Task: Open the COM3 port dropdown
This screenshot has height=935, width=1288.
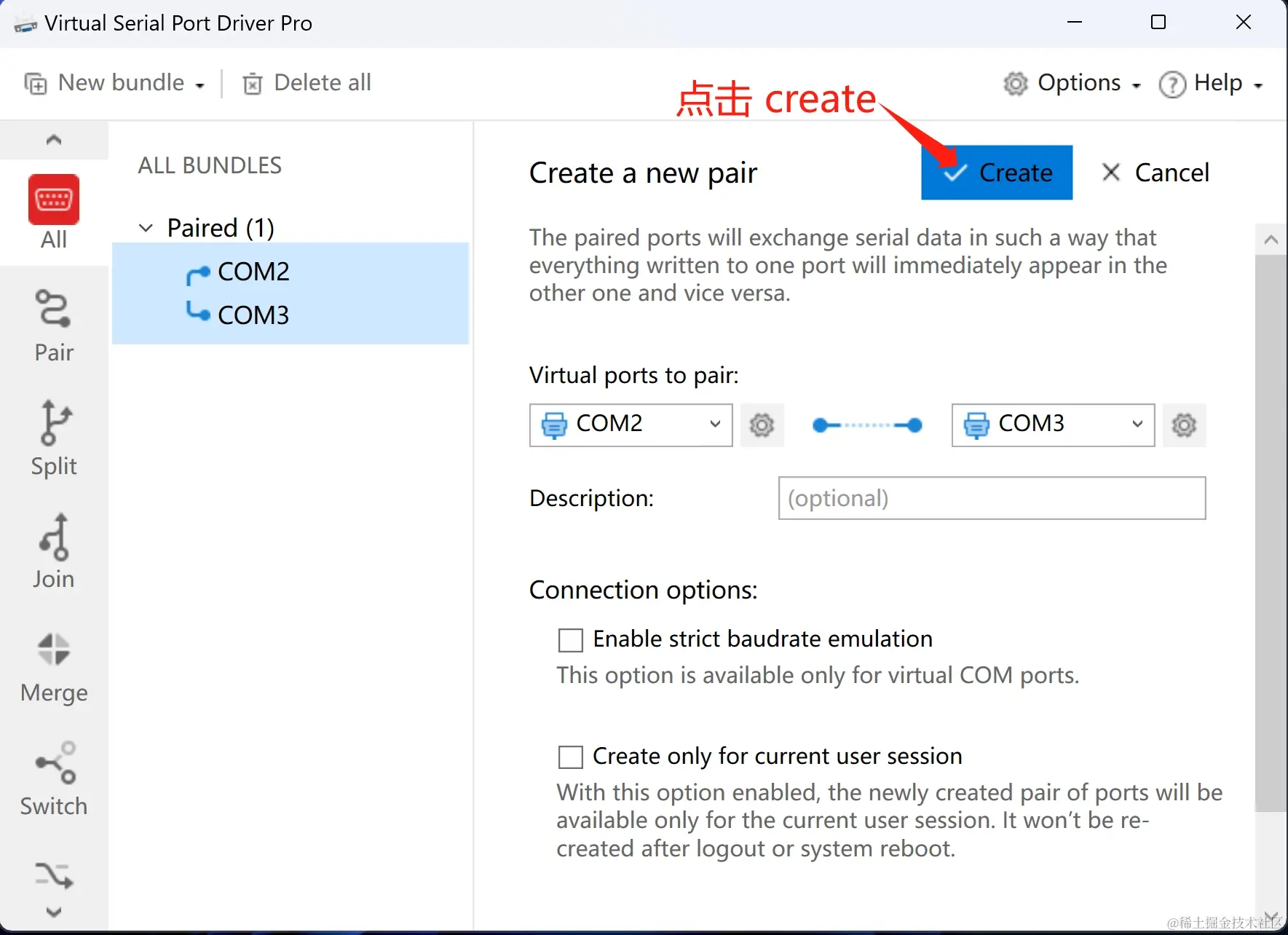Action: [x=1137, y=425]
